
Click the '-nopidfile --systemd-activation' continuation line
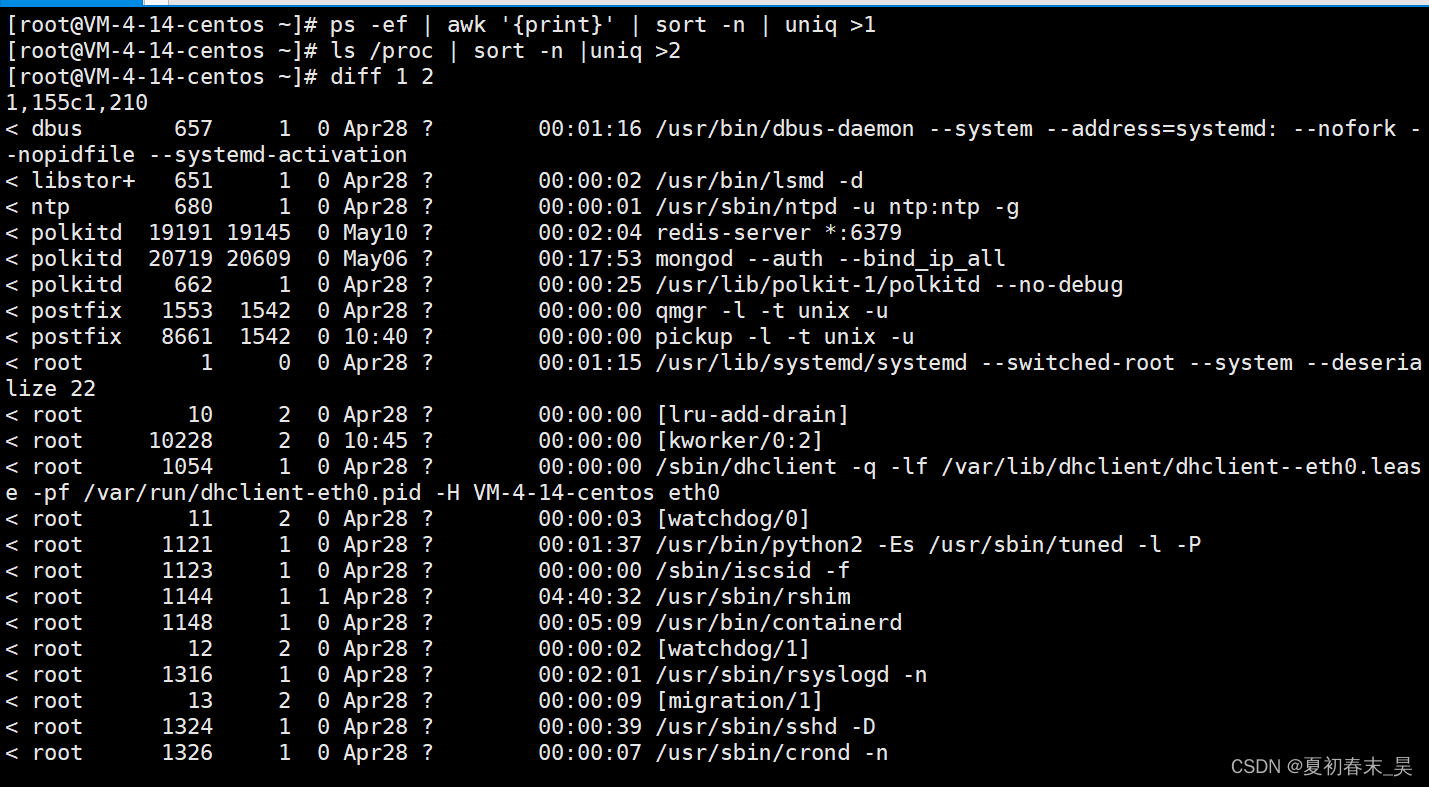pyautogui.click(x=207, y=154)
